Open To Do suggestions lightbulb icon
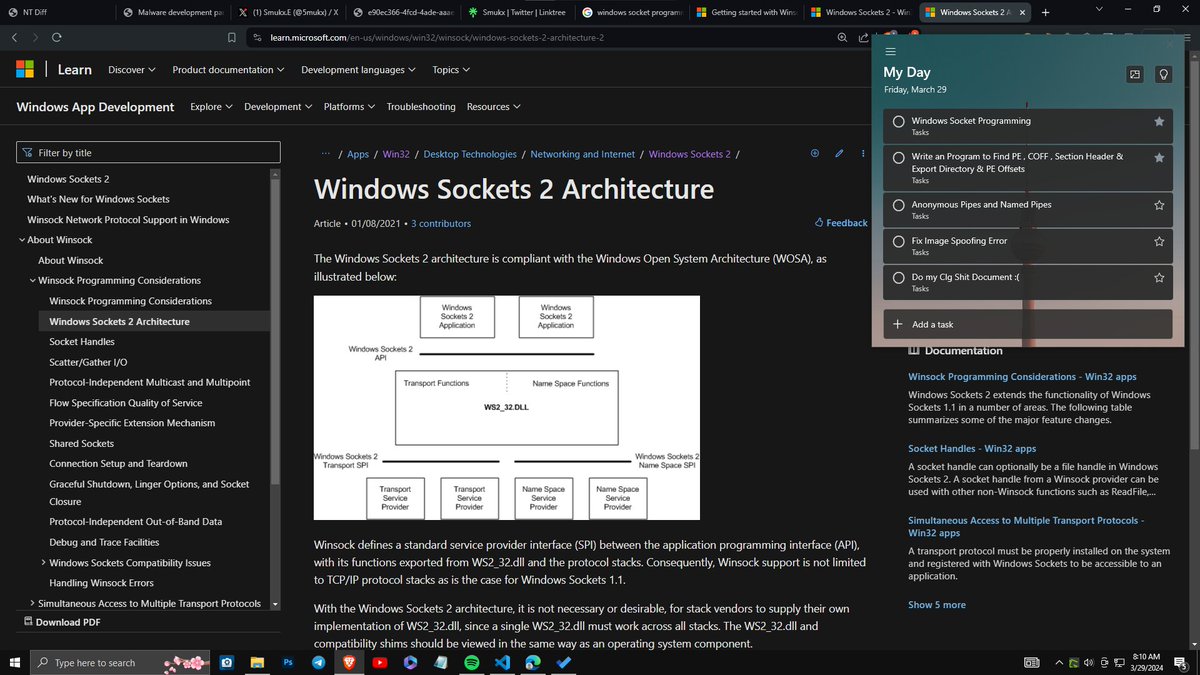This screenshot has width=1200, height=675. coord(1163,74)
